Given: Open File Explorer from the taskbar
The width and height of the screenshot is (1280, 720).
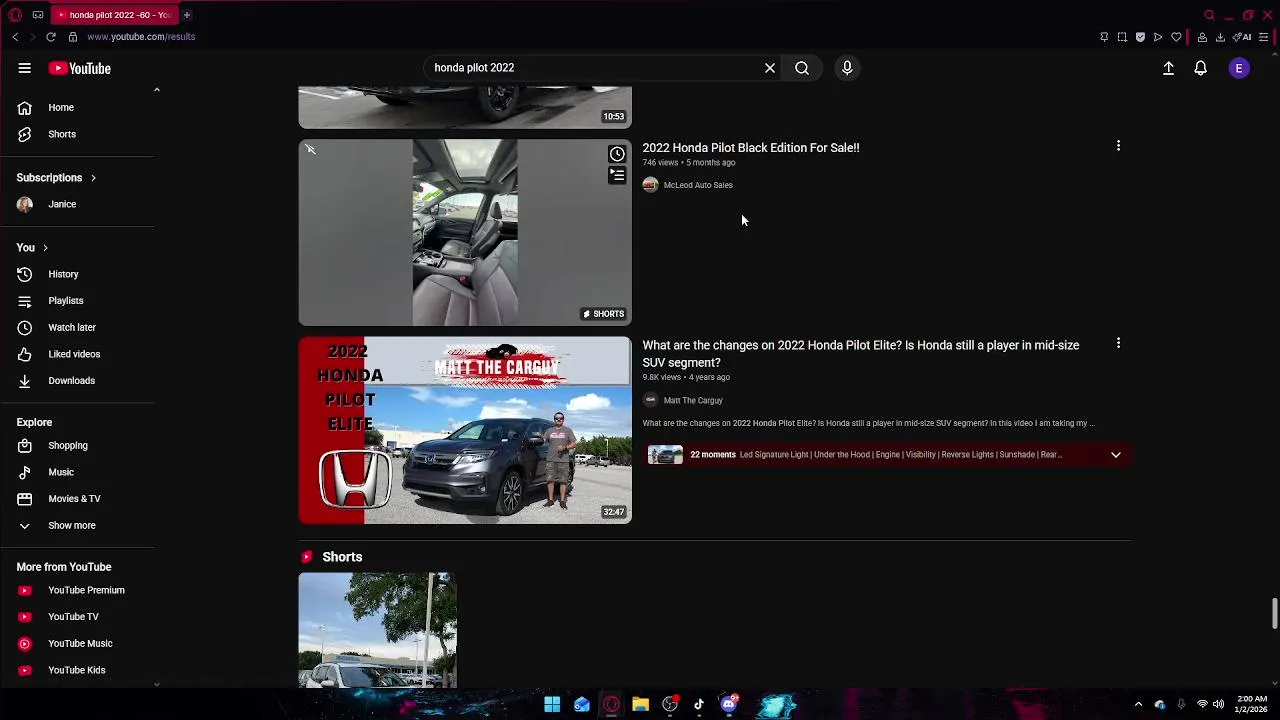Looking at the screenshot, I should [641, 705].
